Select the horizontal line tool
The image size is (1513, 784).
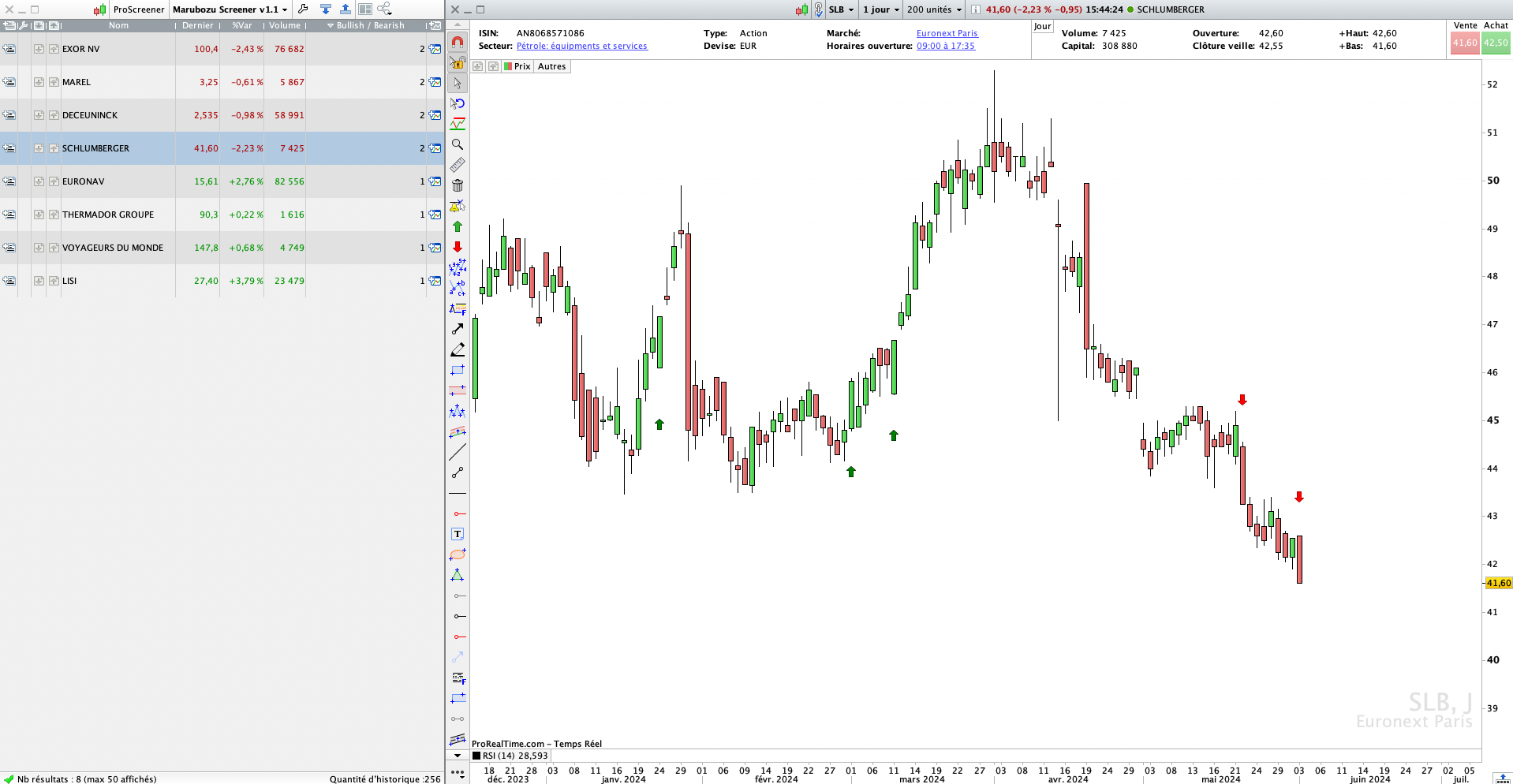[458, 493]
